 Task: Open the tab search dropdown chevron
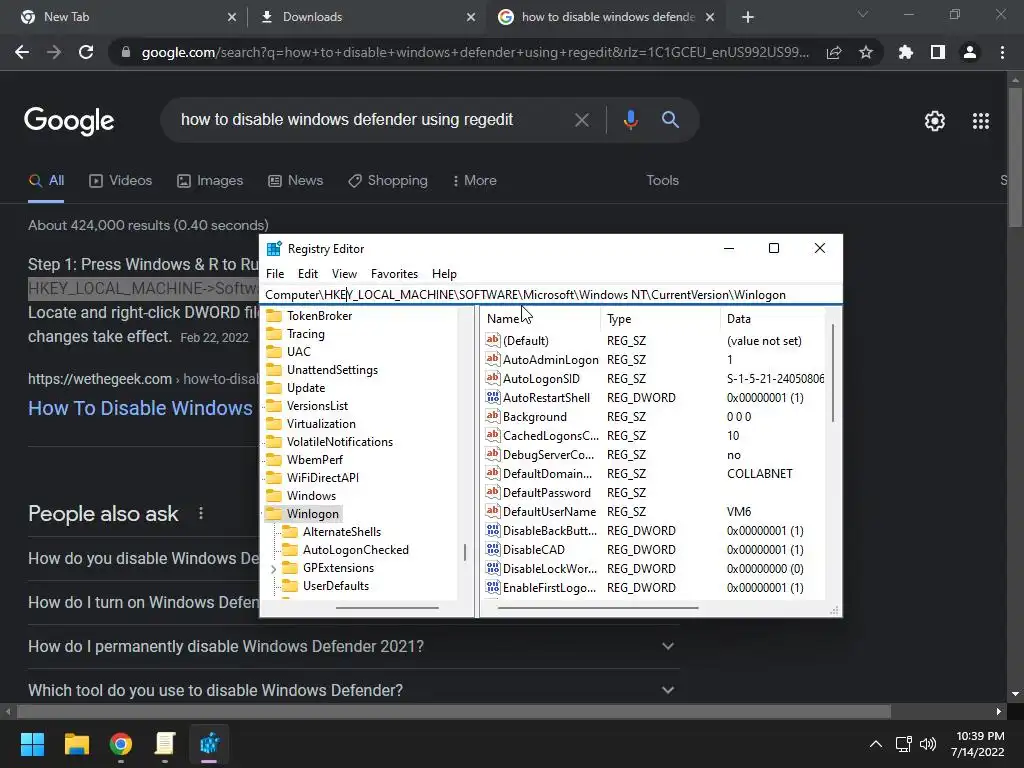pyautogui.click(x=863, y=14)
